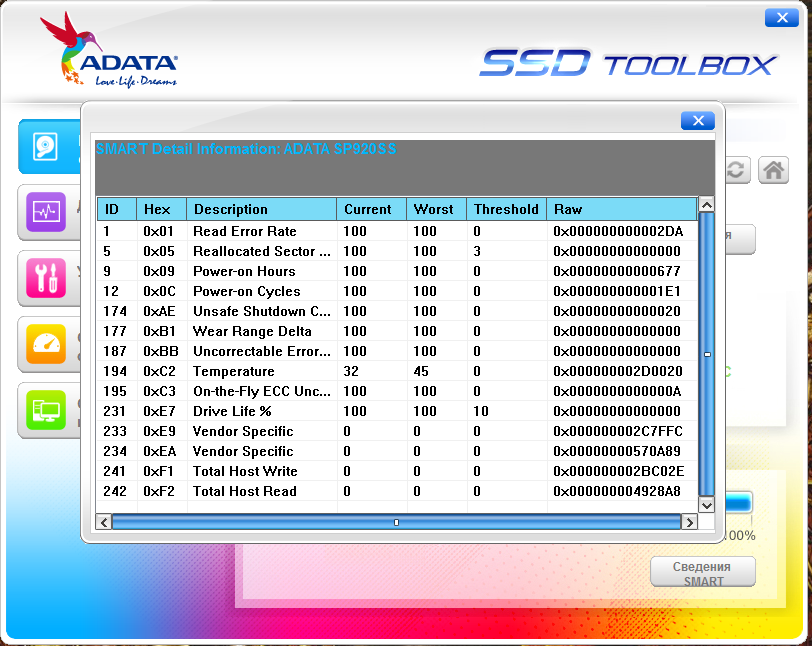This screenshot has height=646, width=812.
Task: Open the Drive Information sidebar icon
Action: pos(46,147)
